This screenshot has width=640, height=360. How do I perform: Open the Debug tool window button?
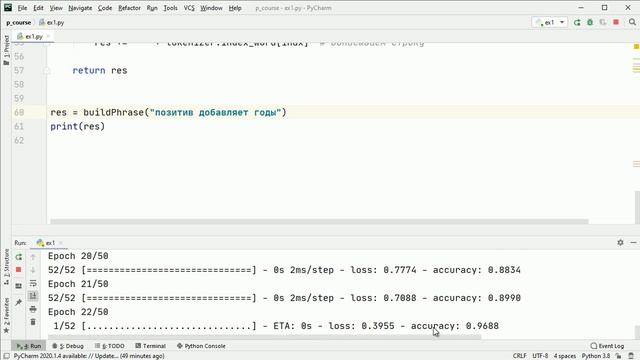pyautogui.click(x=68, y=346)
